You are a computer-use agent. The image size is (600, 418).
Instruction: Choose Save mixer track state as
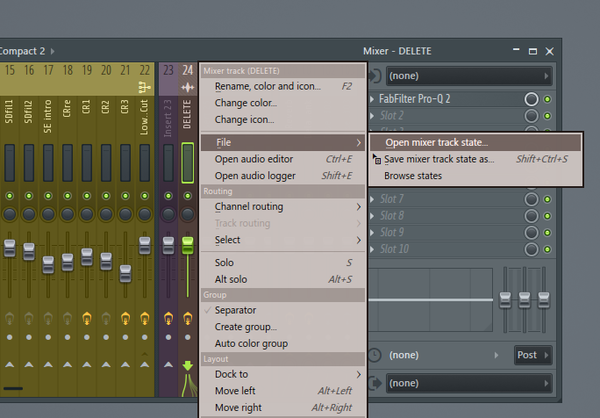point(475,159)
